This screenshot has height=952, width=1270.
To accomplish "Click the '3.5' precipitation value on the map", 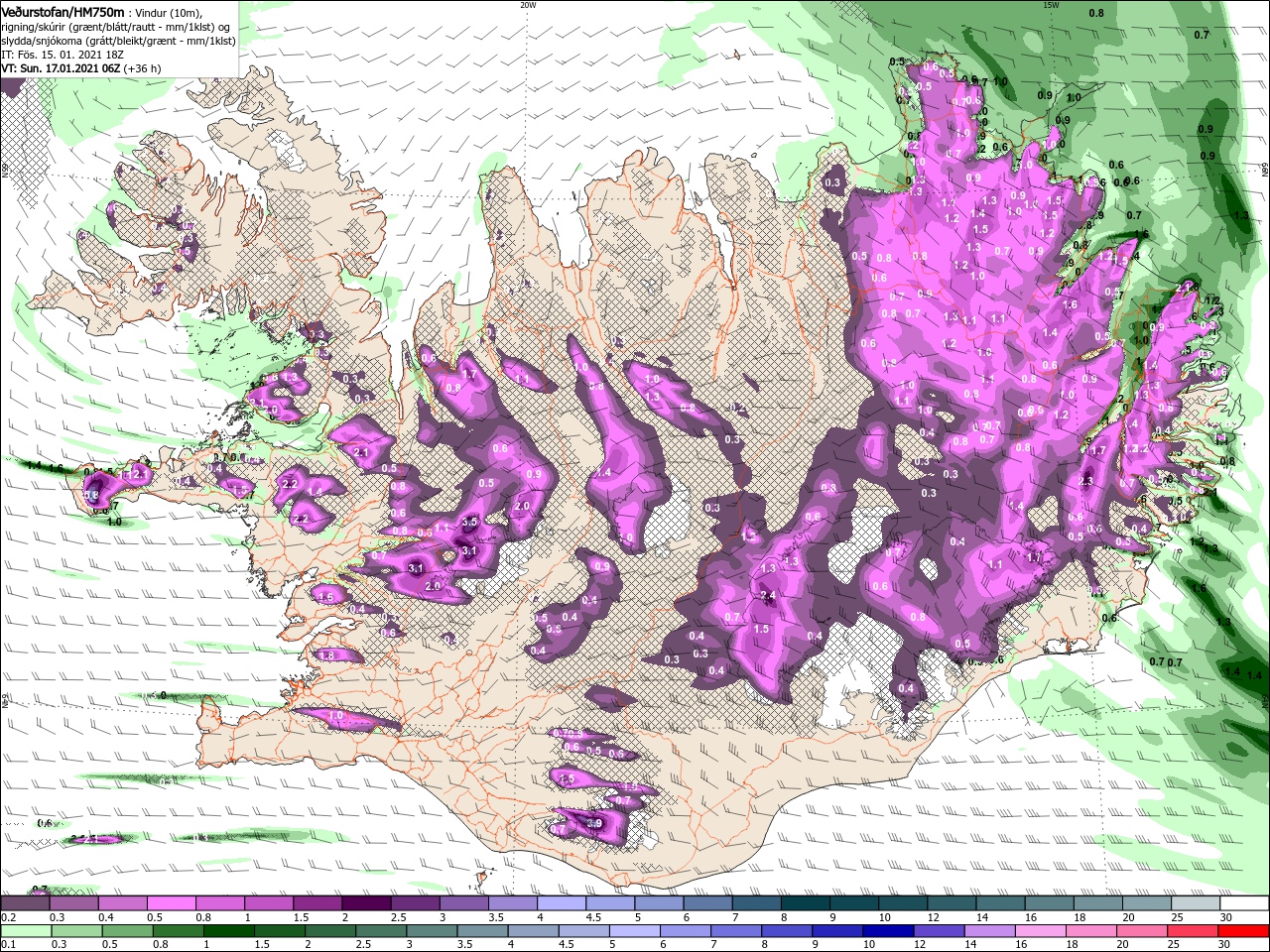I will [470, 522].
